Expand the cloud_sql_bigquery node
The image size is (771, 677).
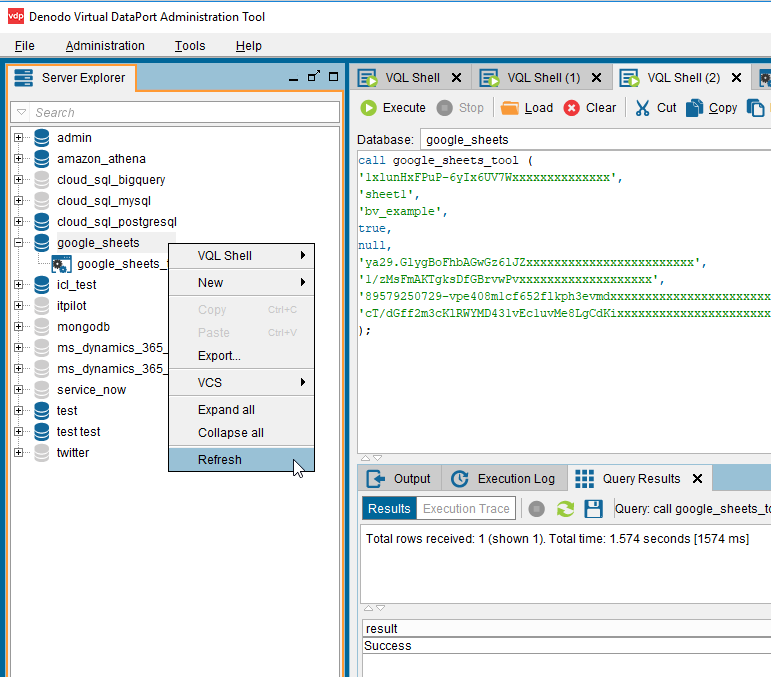pyautogui.click(x=19, y=179)
